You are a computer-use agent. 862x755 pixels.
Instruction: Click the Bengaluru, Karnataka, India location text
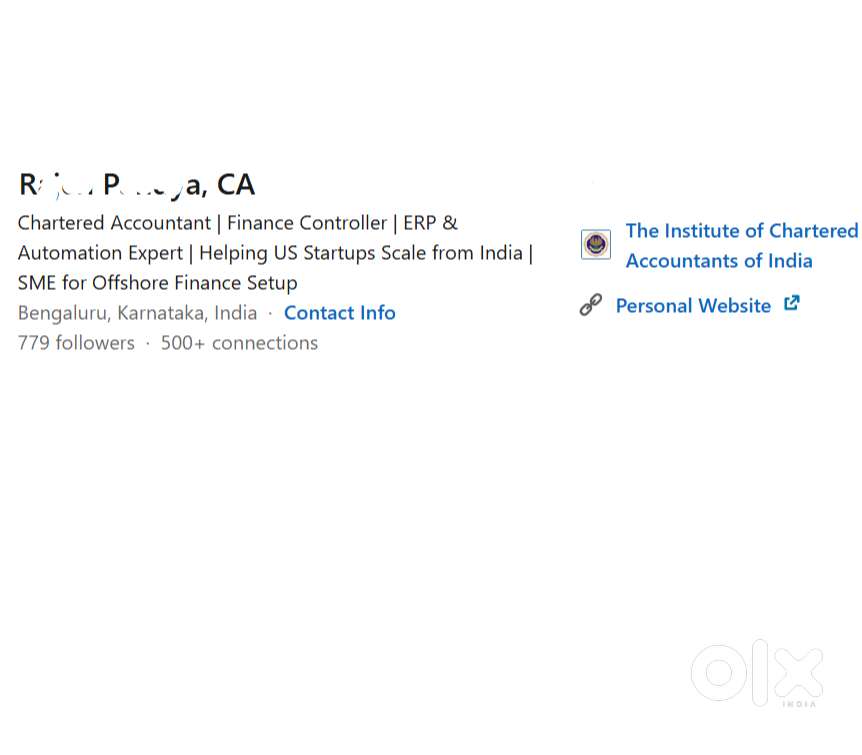pyautogui.click(x=137, y=312)
